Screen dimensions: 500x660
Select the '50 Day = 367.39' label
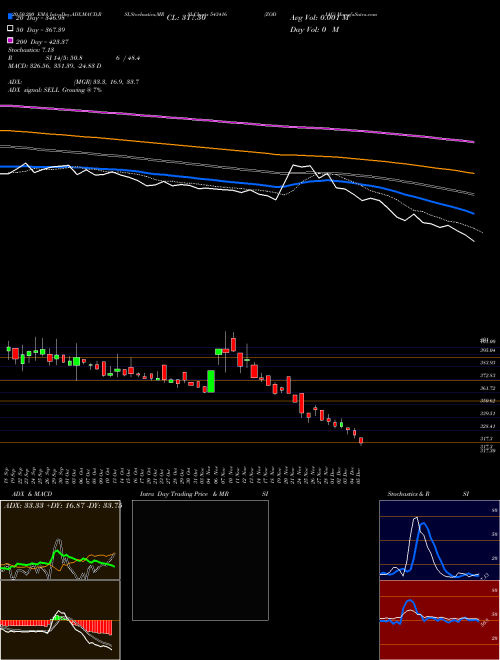40,30
